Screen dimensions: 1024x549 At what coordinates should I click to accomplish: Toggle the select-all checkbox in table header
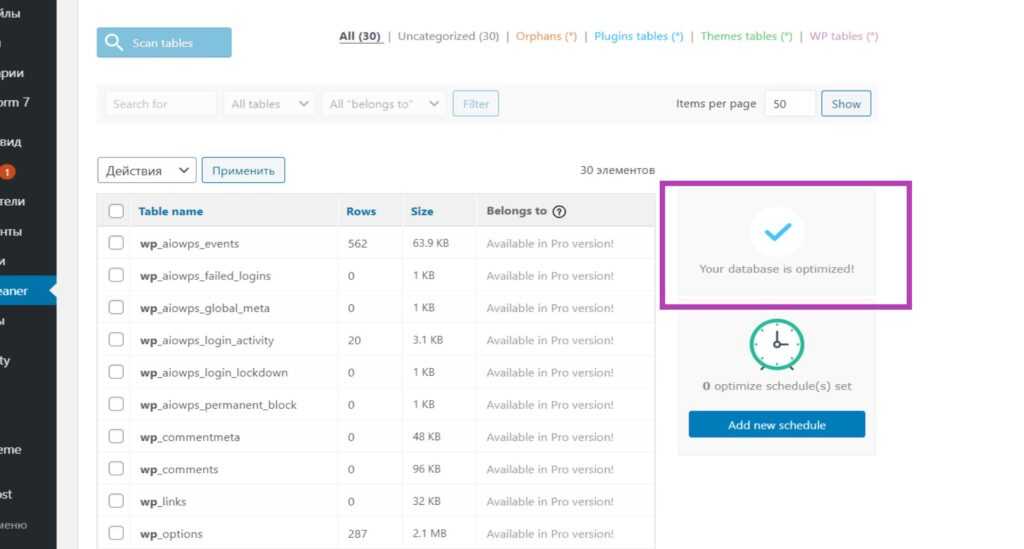(x=116, y=211)
